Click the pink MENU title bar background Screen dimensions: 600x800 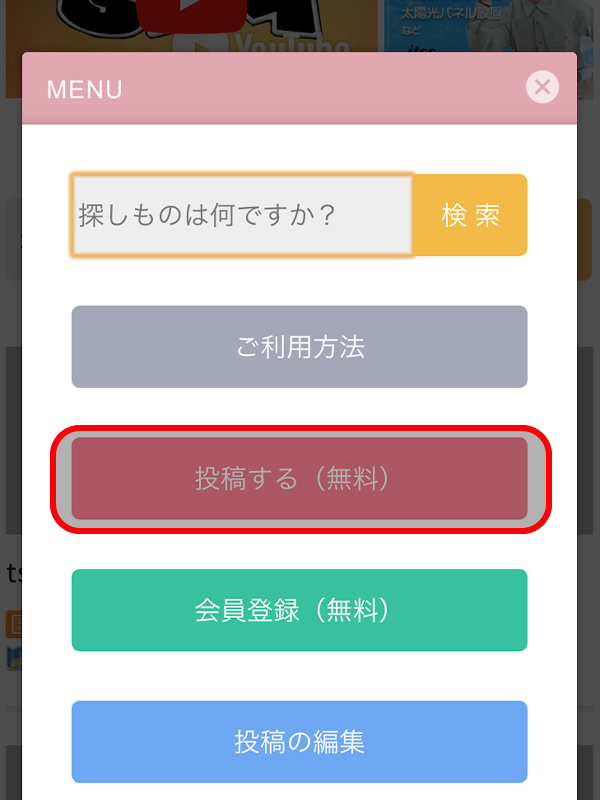tap(299, 88)
